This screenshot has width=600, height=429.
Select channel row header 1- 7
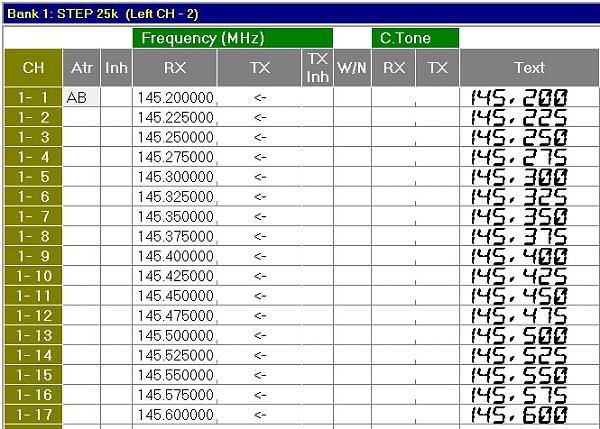[x=33, y=217]
